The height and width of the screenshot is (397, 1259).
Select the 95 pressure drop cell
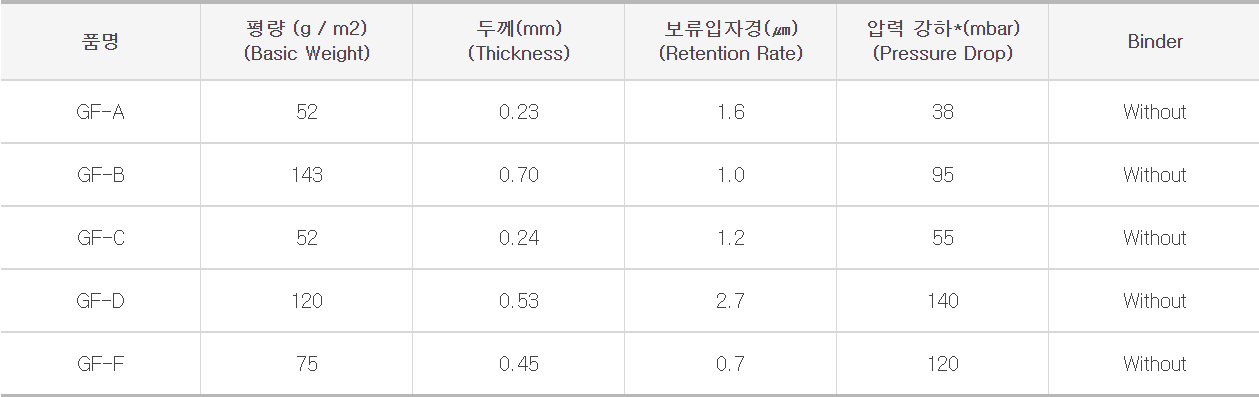coord(942,175)
